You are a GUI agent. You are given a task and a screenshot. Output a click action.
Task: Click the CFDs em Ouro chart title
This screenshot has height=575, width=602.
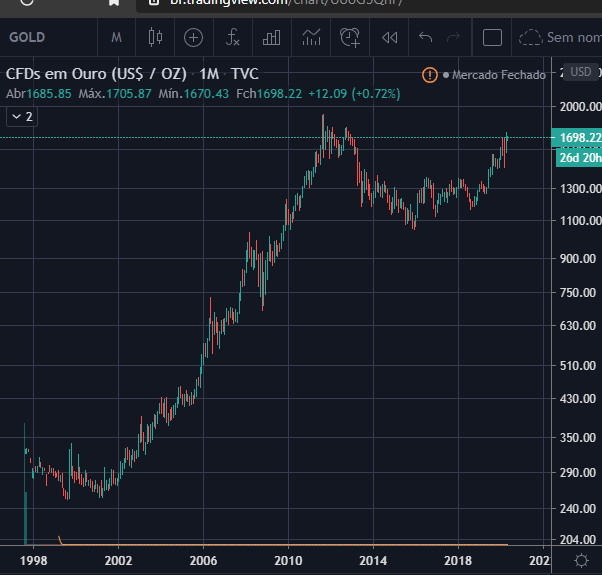(x=96, y=74)
